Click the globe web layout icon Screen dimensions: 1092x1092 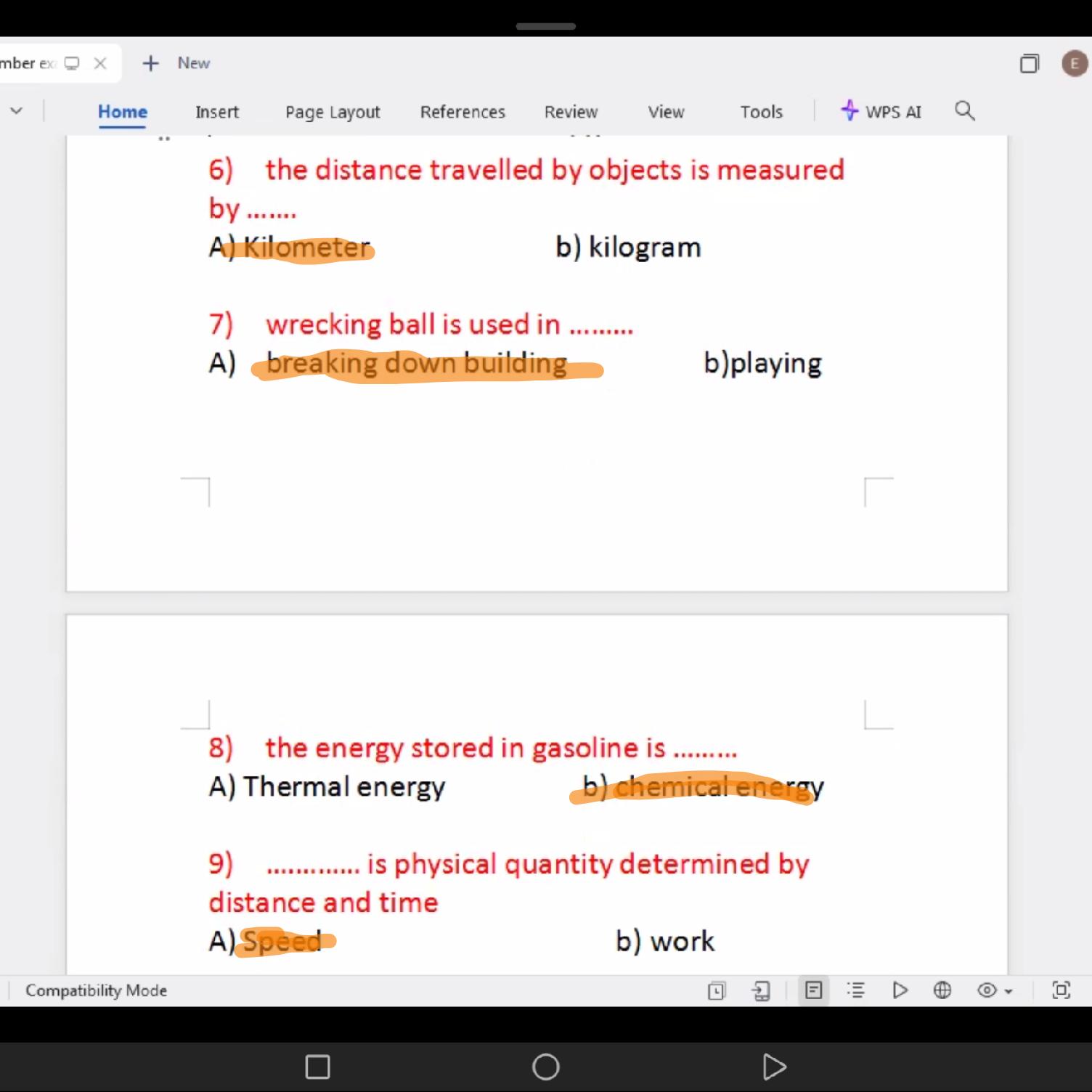pos(942,990)
